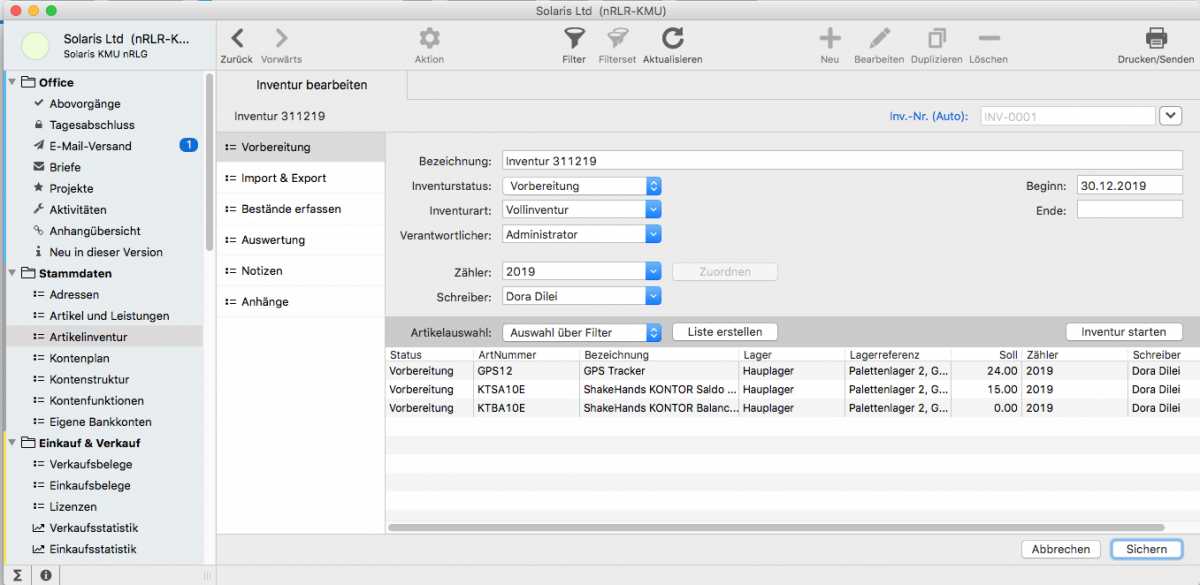Image resolution: width=1200 pixels, height=585 pixels.
Task: Collapse the Stammdaten sidebar section
Action: 13,273
